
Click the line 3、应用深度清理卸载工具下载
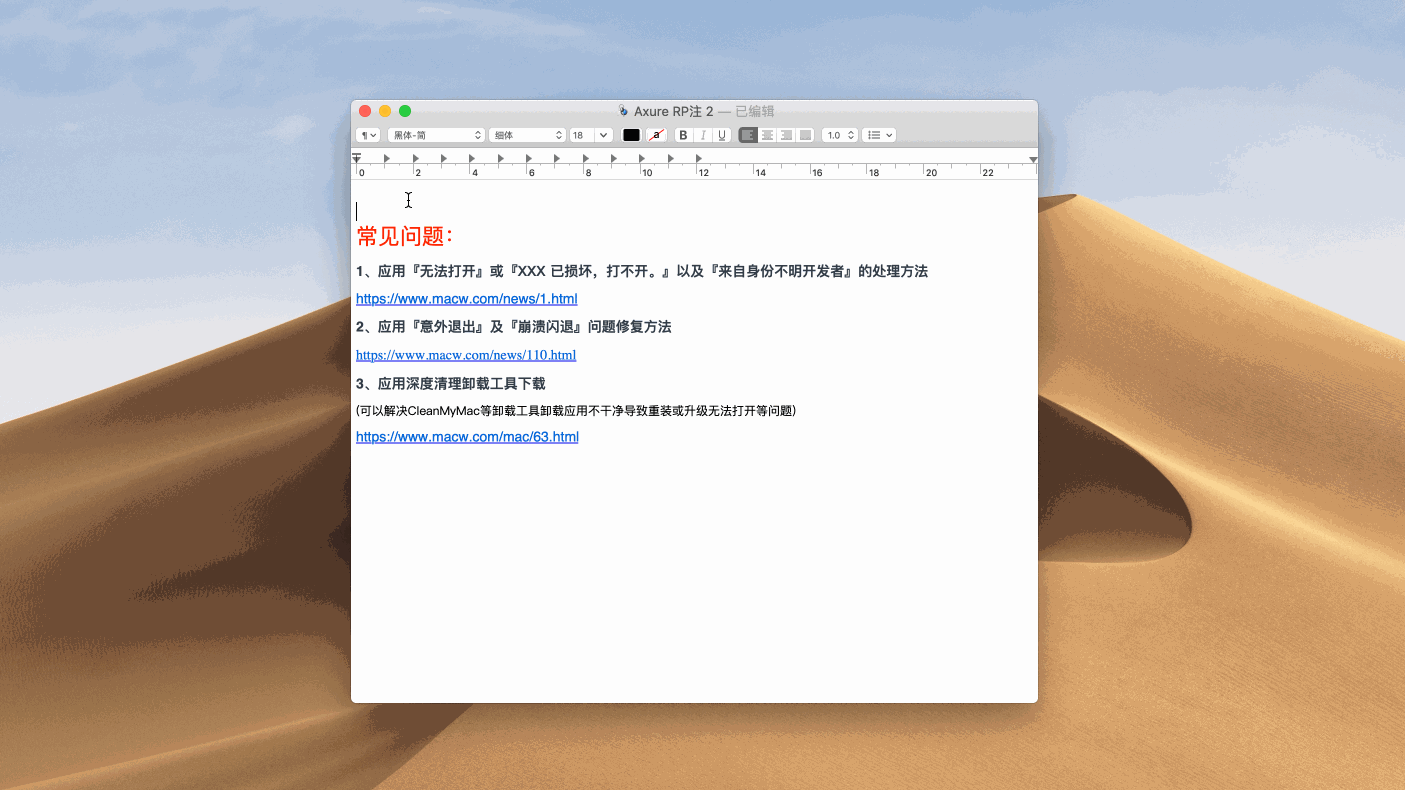point(451,383)
